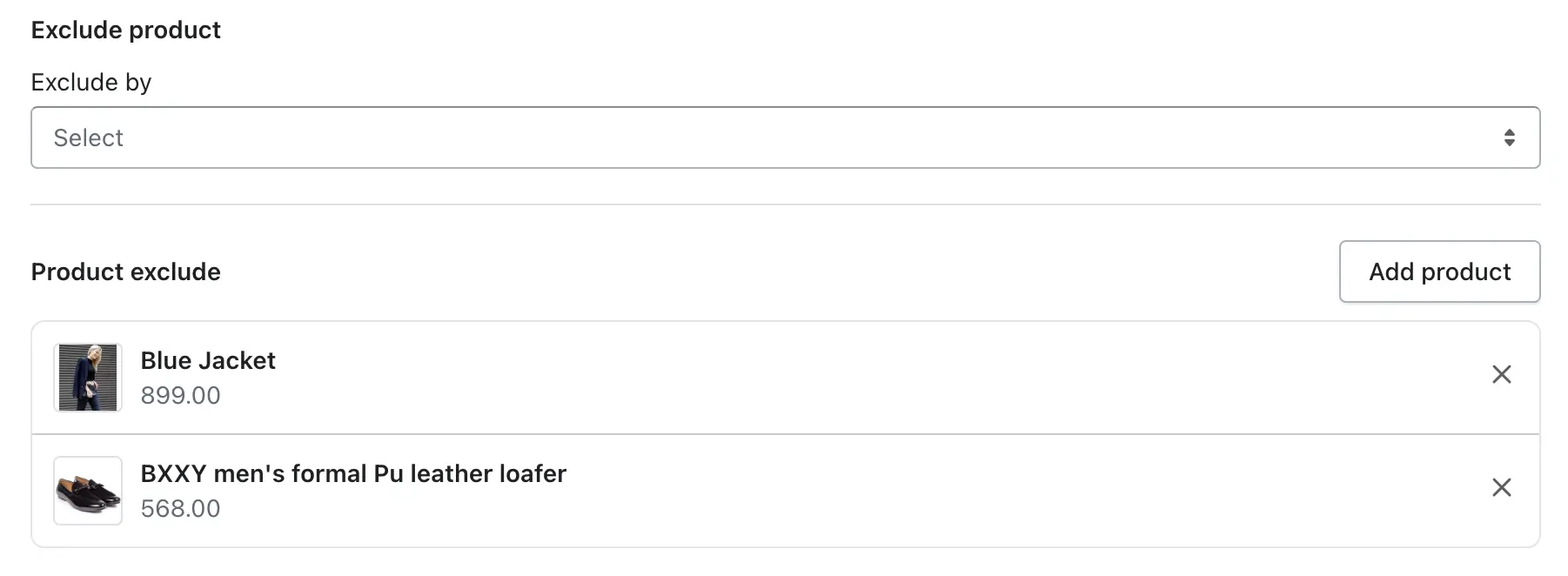This screenshot has width=1568, height=576.
Task: Click the separator between the two product rows
Action: point(785,434)
